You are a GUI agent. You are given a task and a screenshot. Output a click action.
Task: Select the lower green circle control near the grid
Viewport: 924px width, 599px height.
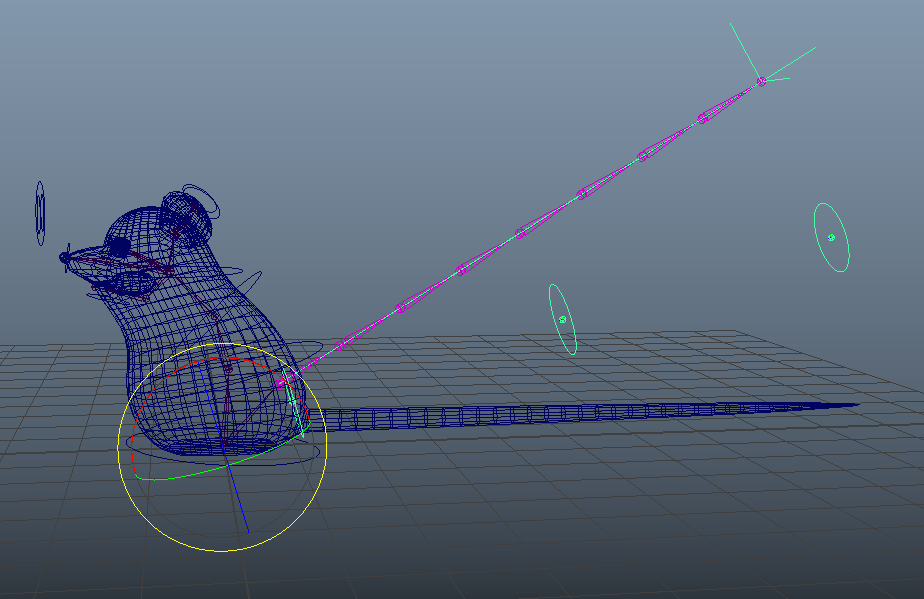click(563, 319)
